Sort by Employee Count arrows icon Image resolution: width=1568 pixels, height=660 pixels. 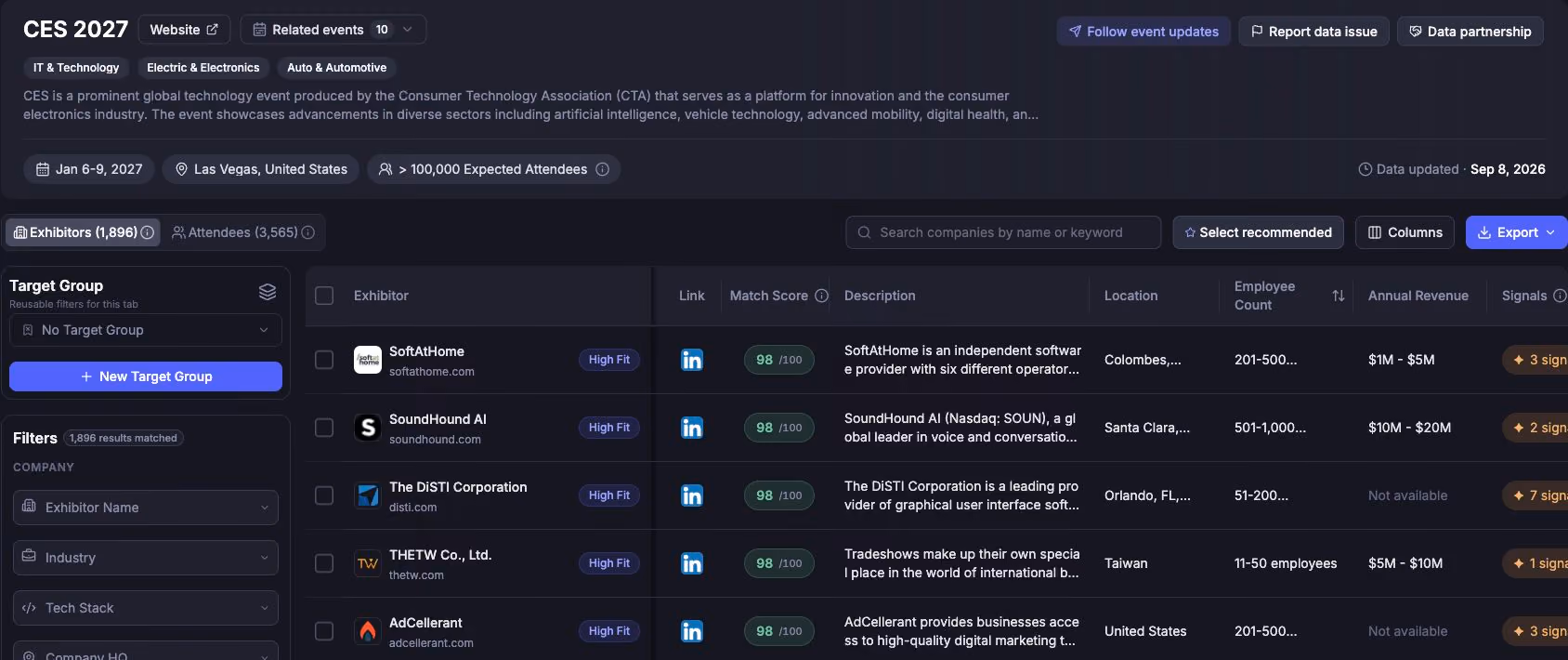(1338, 296)
